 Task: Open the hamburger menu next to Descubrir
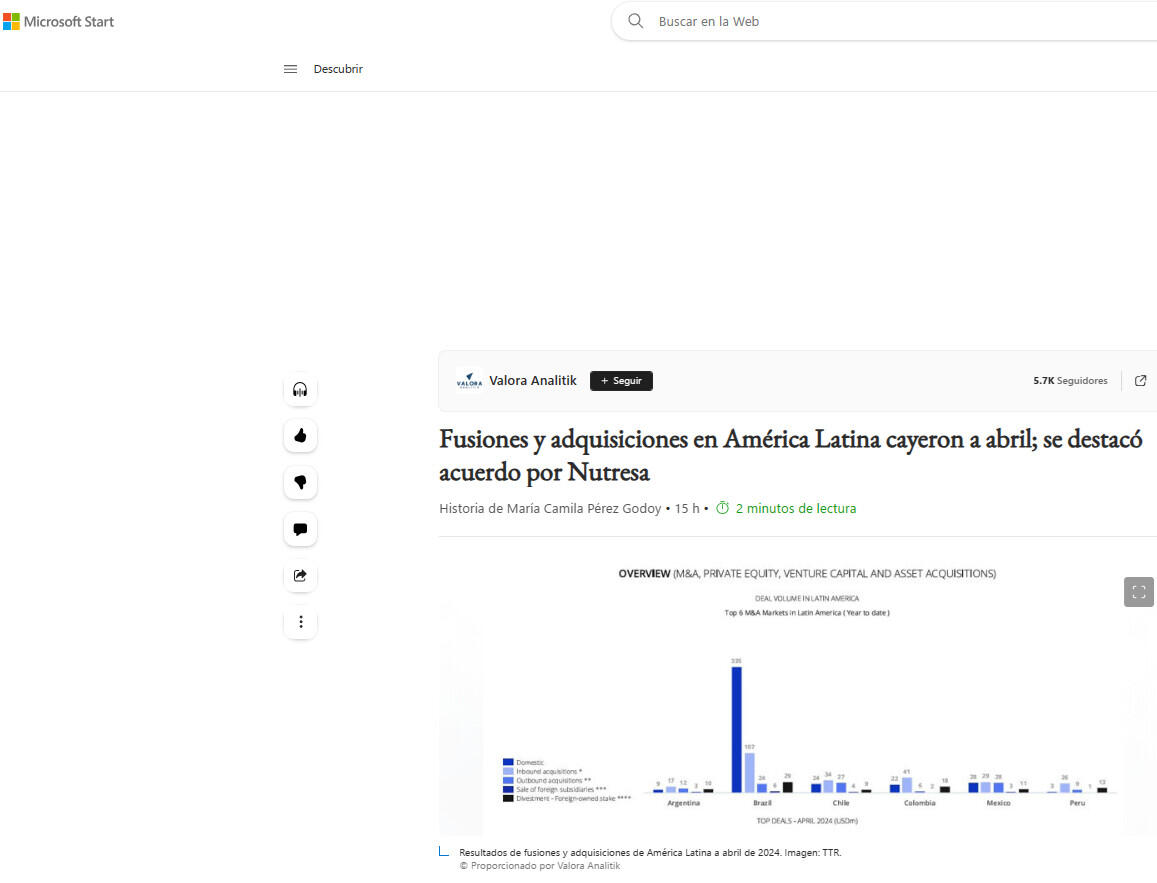[x=290, y=69]
